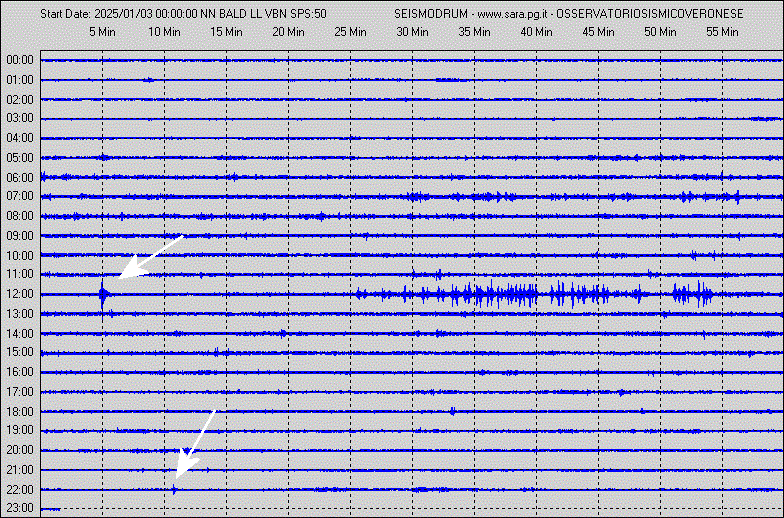Click the noise burst on the 07:00 trace
The height and width of the screenshot is (518, 784).
[462, 196]
